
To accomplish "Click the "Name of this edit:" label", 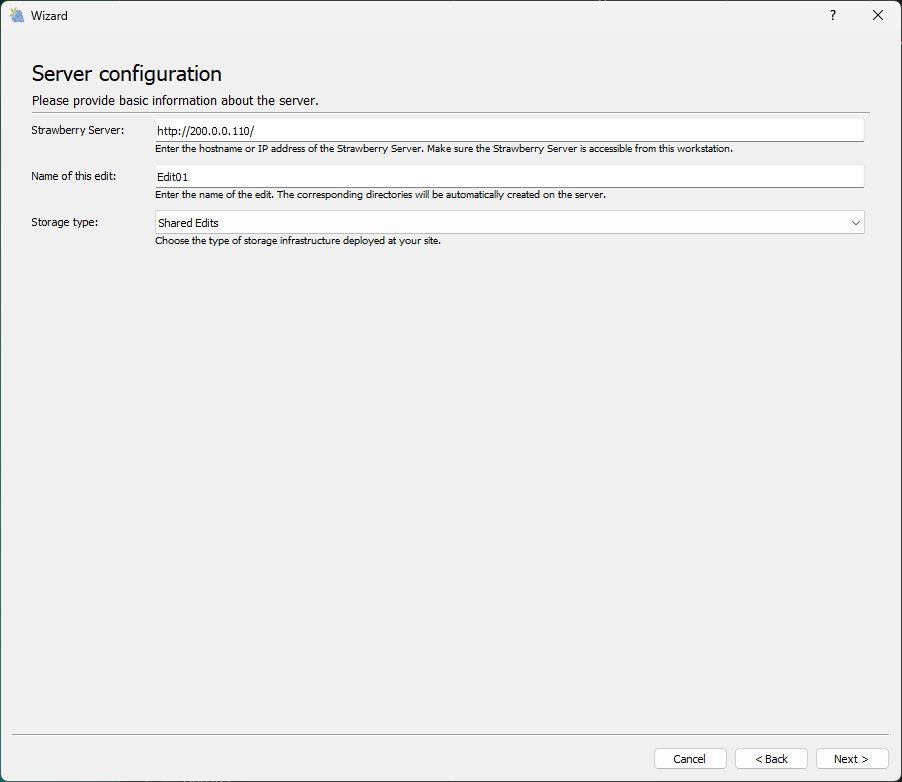I will tap(74, 177).
